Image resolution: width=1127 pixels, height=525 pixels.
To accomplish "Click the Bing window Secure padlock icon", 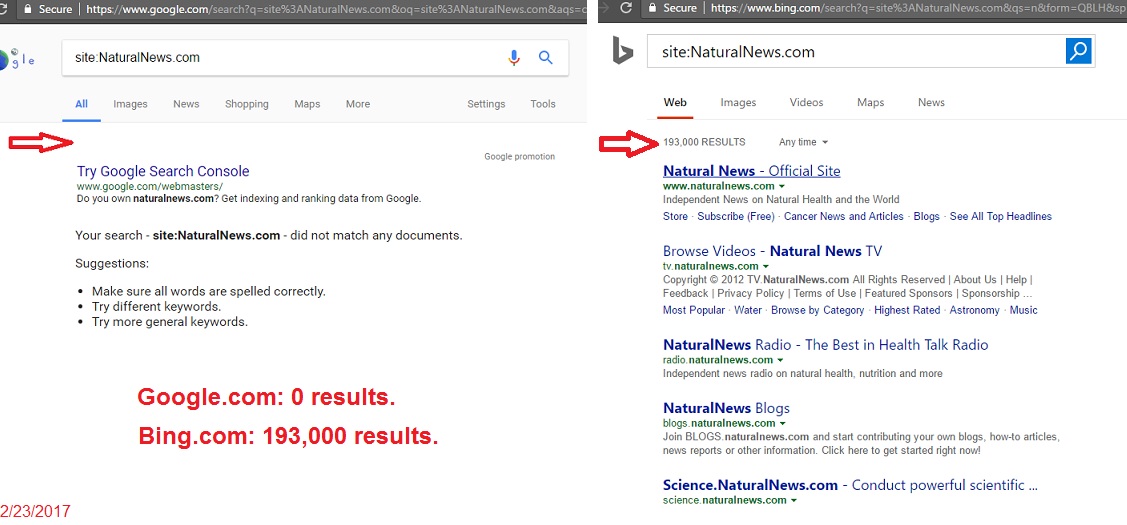I will pyautogui.click(x=653, y=9).
